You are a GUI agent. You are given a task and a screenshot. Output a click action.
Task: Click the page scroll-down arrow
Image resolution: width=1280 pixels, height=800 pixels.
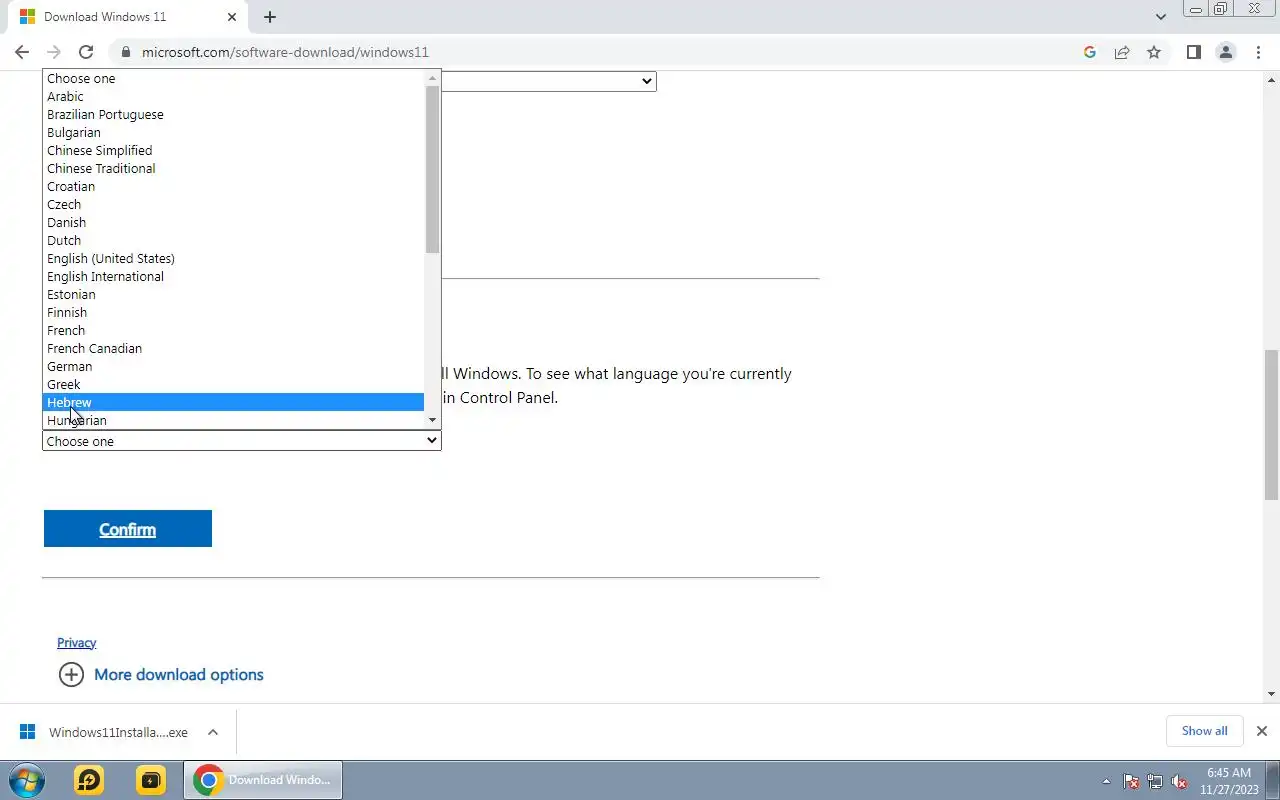1271,694
